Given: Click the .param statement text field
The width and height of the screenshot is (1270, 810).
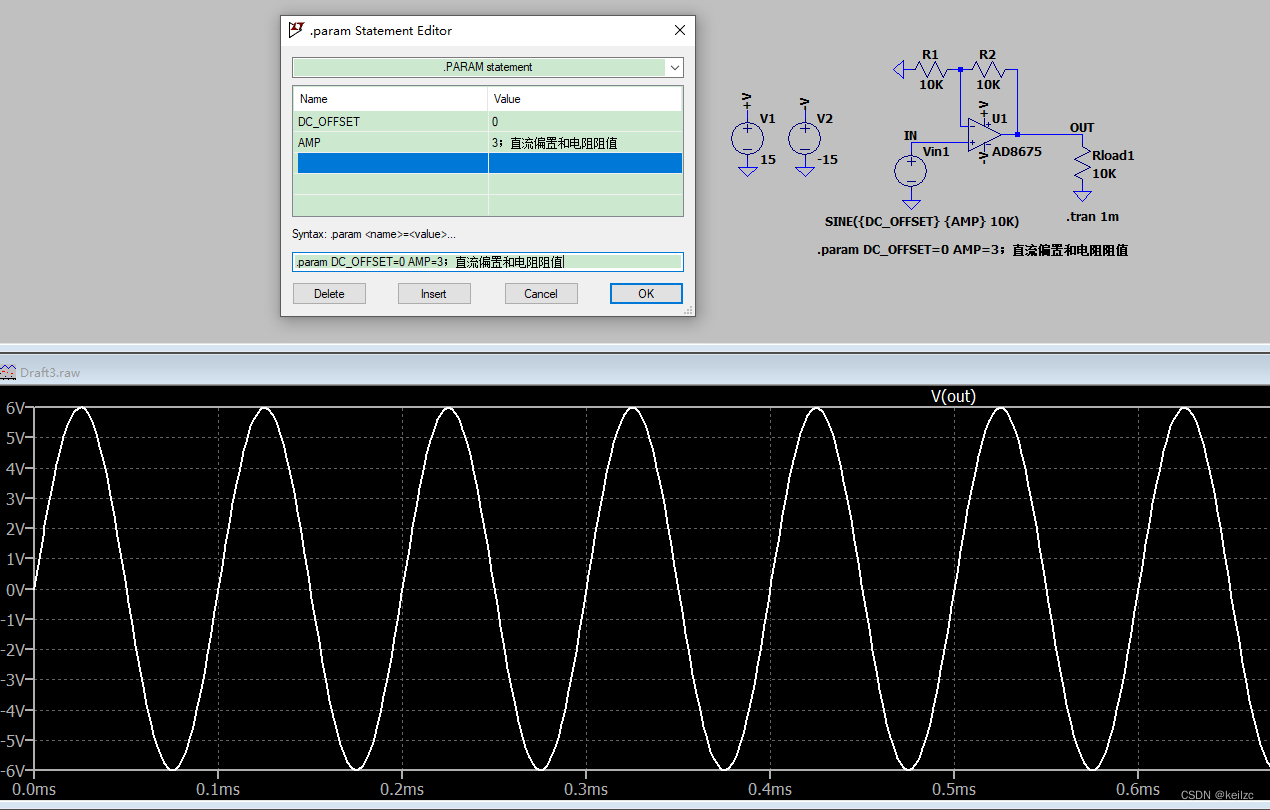Looking at the screenshot, I should [488, 262].
